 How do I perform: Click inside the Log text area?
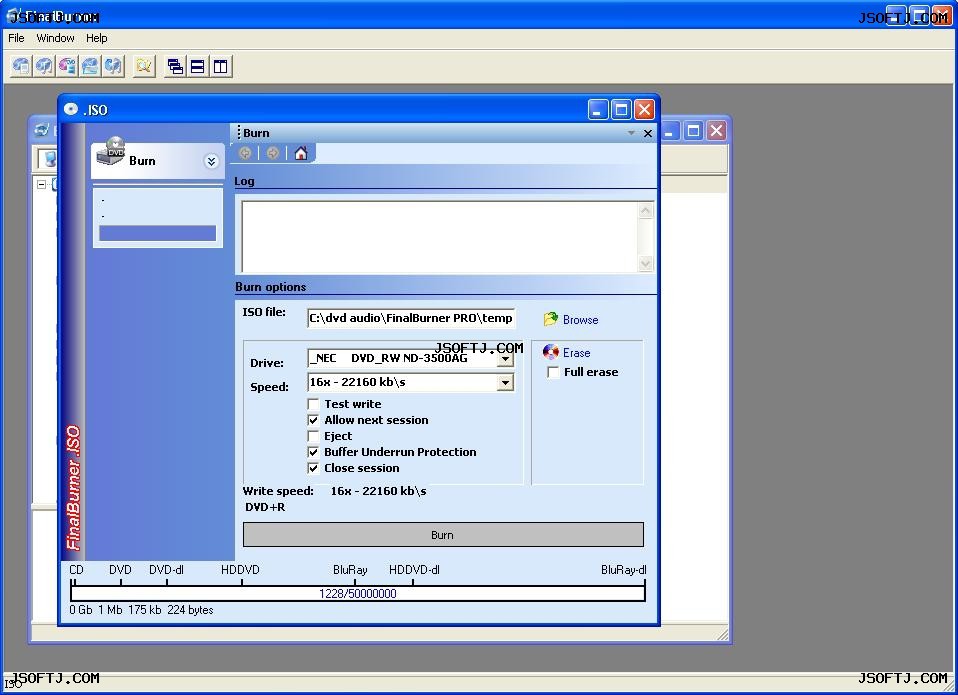click(439, 236)
